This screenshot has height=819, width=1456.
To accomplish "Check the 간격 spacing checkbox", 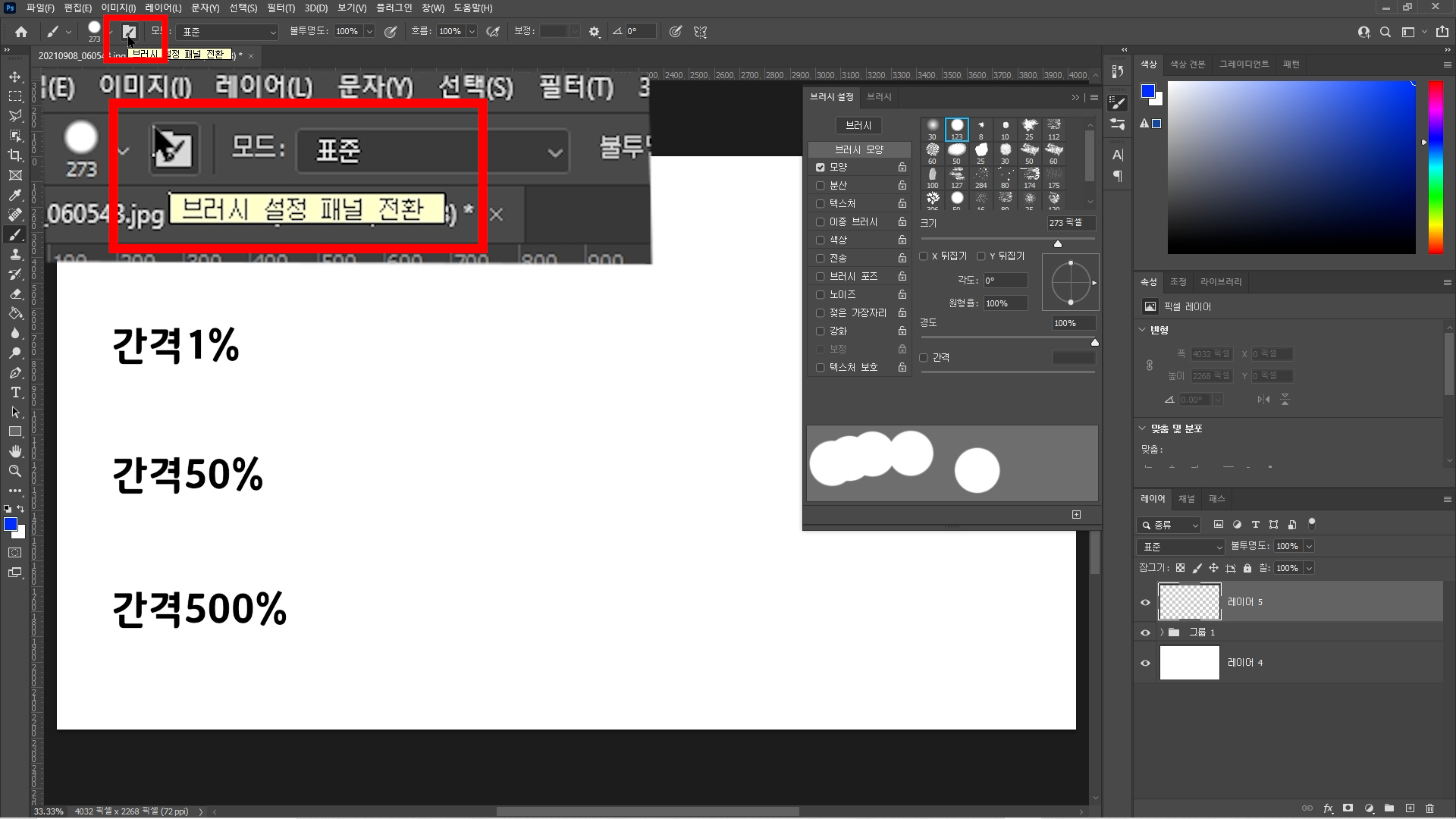I will 924,358.
